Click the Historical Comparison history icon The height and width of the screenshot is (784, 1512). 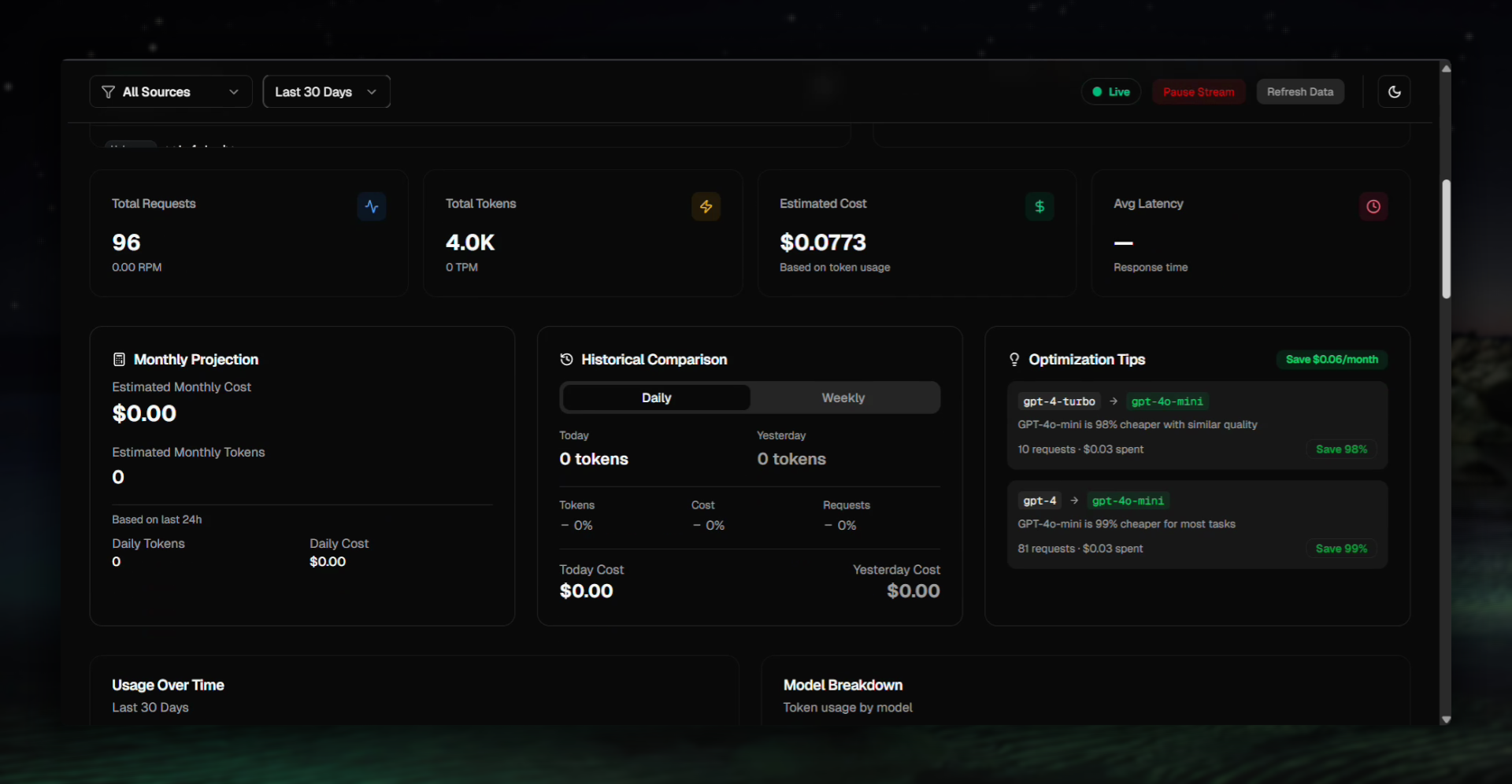[x=566, y=360]
